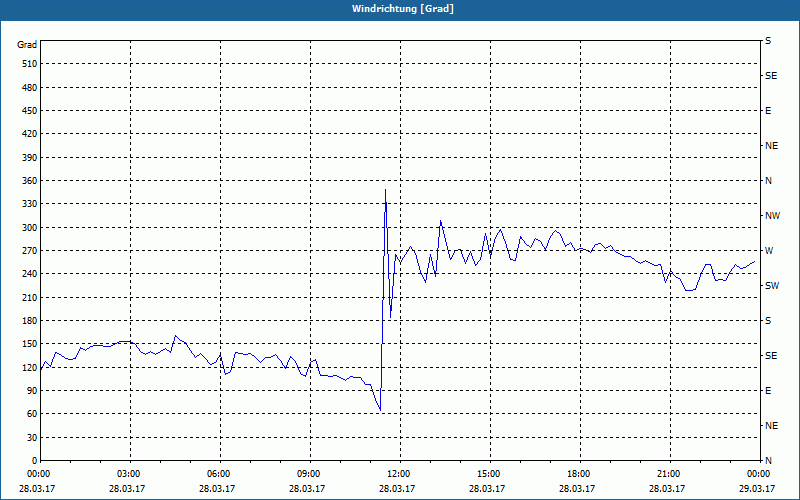This screenshot has width=800, height=500.
Task: Click the y-axis value 390
Action: (x=30, y=158)
